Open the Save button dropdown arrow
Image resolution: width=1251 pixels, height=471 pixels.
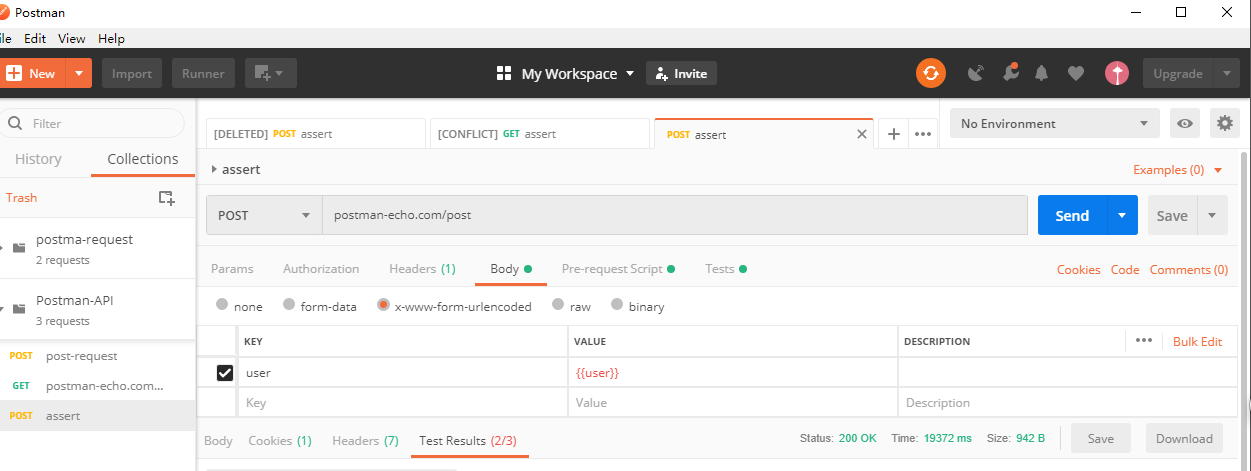coord(1212,215)
